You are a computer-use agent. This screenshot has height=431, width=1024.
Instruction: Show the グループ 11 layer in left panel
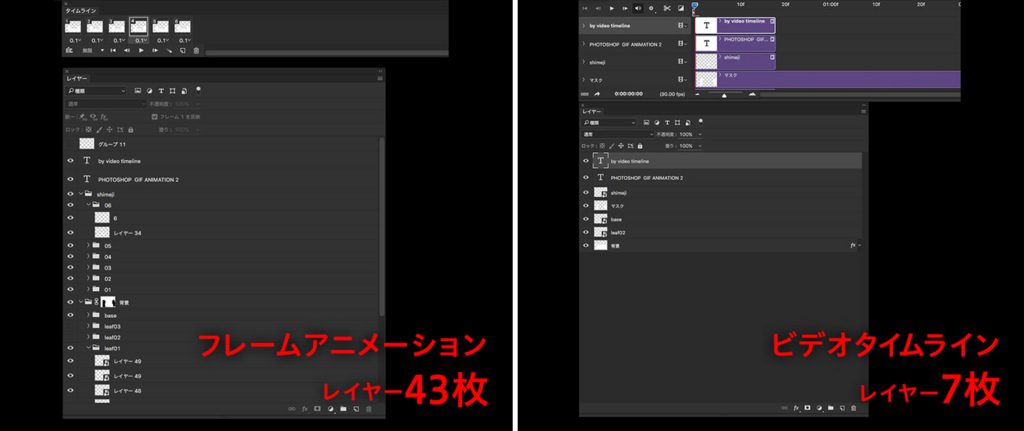(x=71, y=144)
